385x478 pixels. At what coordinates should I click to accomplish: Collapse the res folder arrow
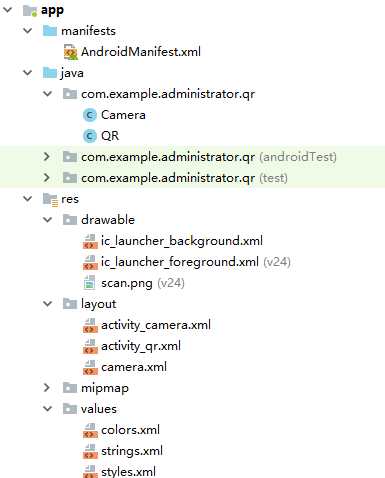click(x=27, y=199)
